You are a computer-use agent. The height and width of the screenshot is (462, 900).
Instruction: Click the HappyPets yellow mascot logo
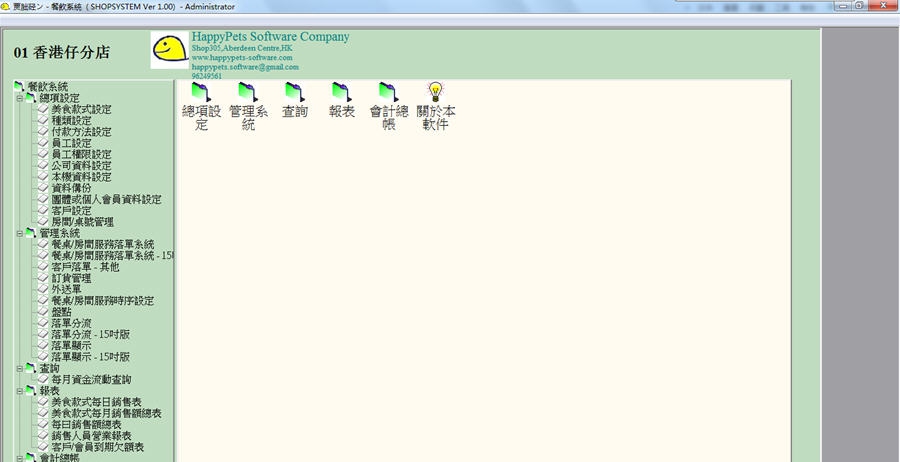coord(169,50)
